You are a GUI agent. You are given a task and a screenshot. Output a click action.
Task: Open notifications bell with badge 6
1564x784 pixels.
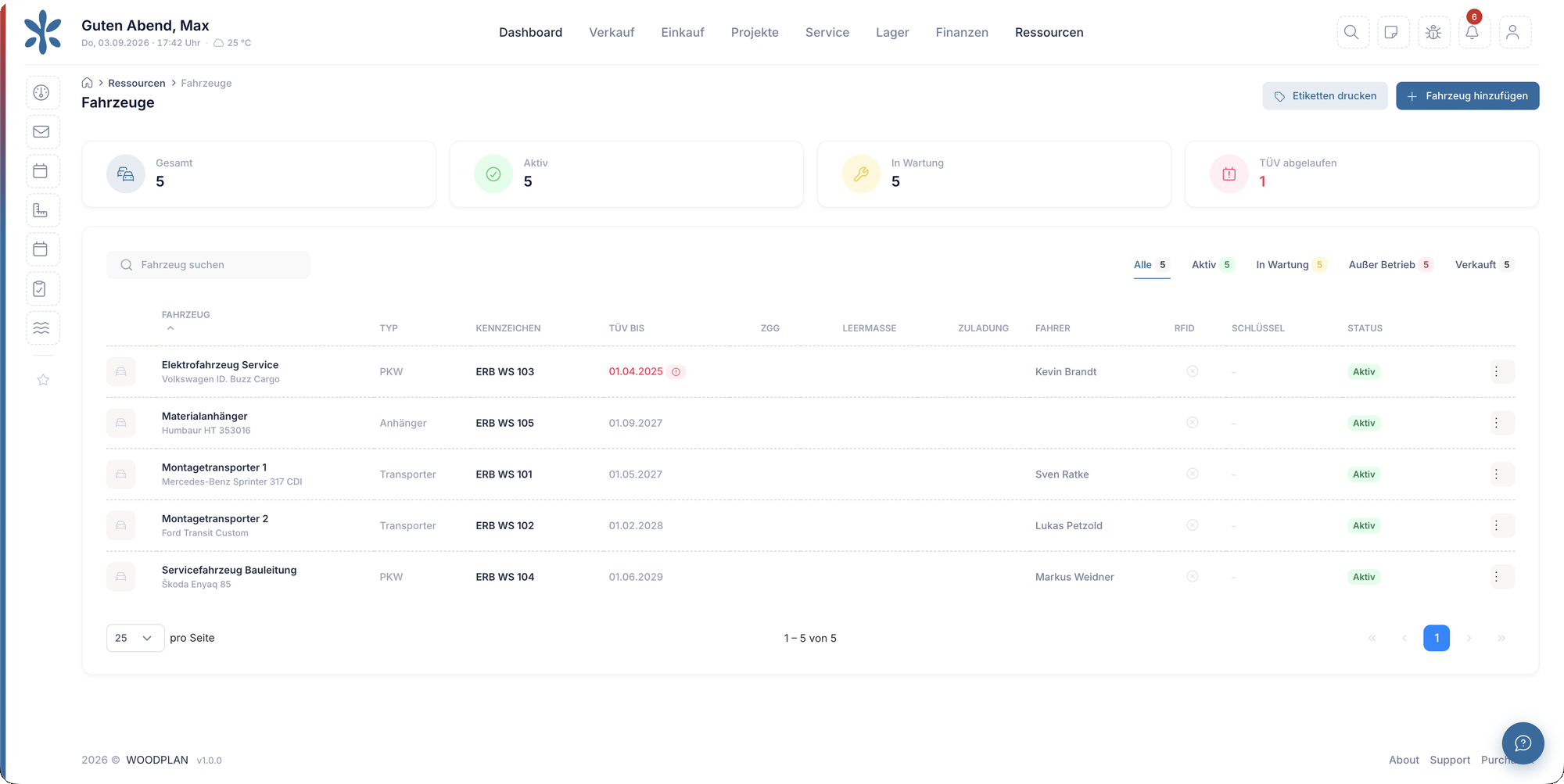coord(1473,32)
